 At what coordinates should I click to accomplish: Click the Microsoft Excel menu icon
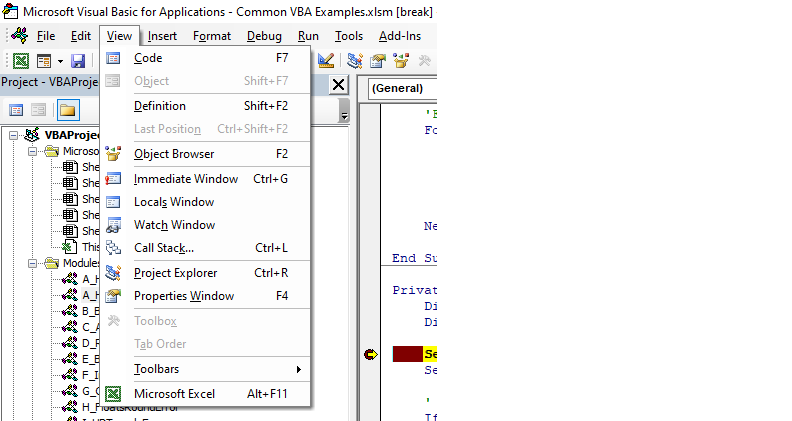[x=113, y=394]
